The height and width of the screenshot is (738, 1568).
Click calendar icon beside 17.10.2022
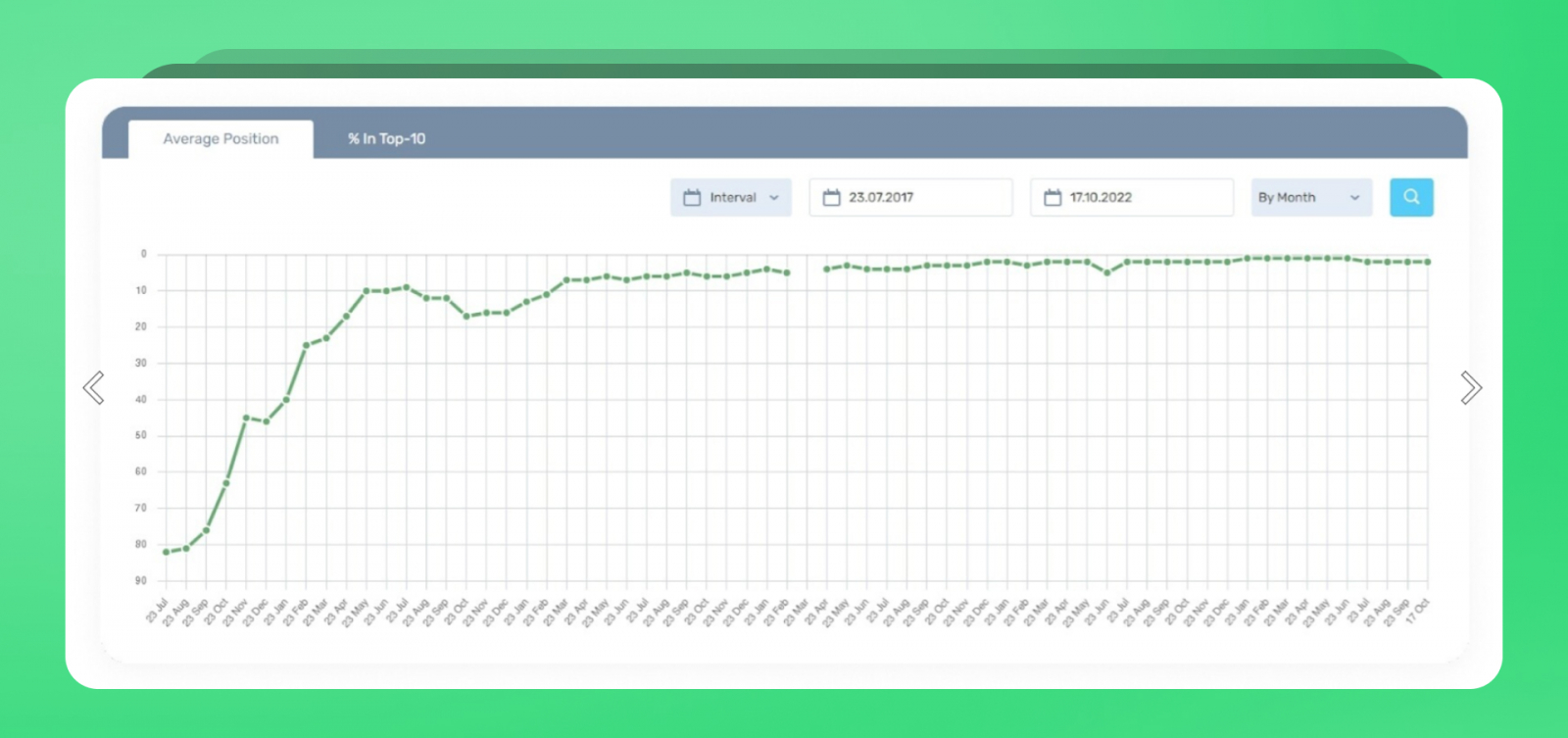(1053, 197)
